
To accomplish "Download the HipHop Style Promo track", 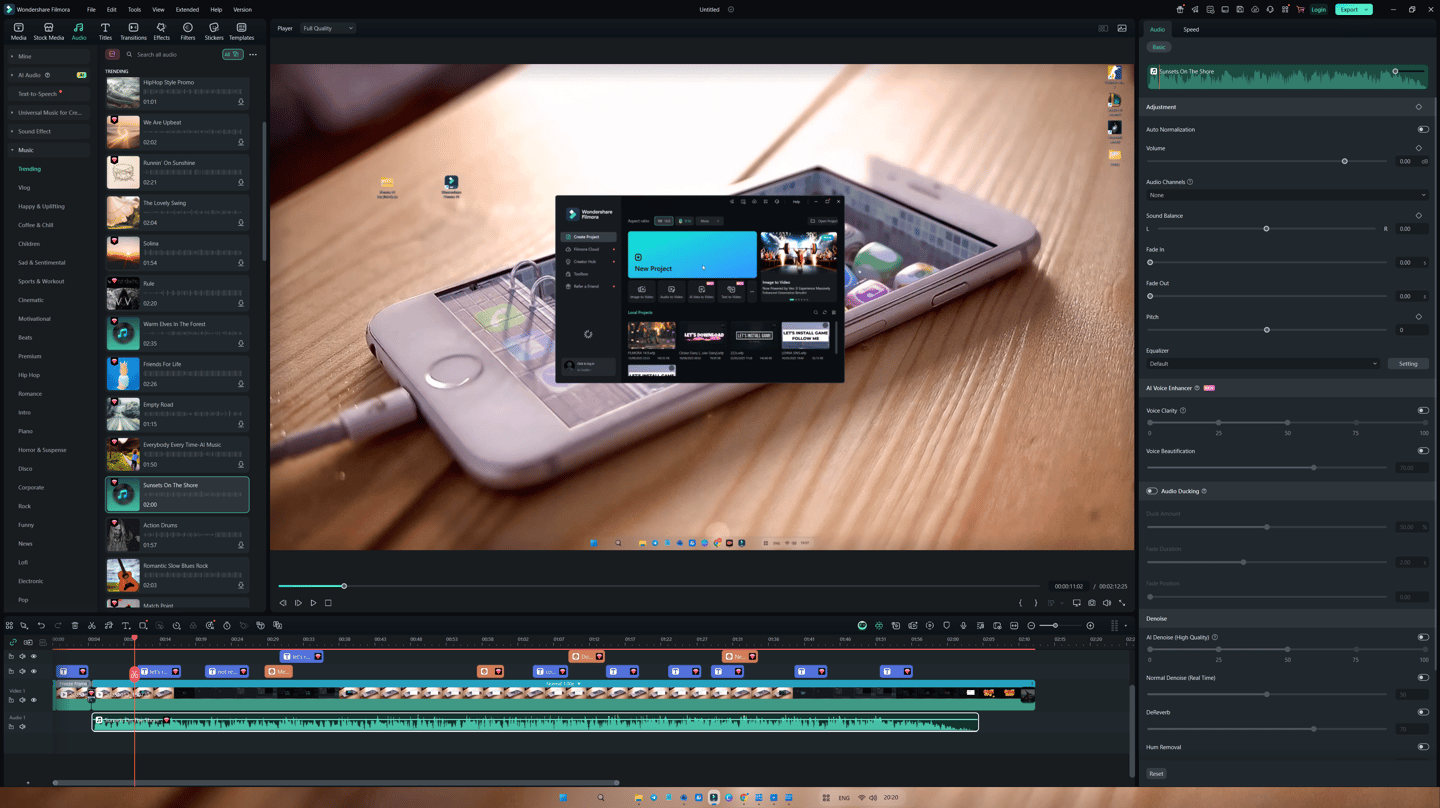I will pyautogui.click(x=241, y=102).
